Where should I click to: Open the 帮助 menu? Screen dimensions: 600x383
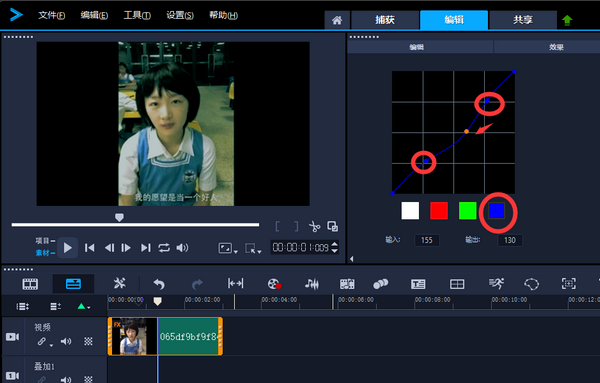223,15
